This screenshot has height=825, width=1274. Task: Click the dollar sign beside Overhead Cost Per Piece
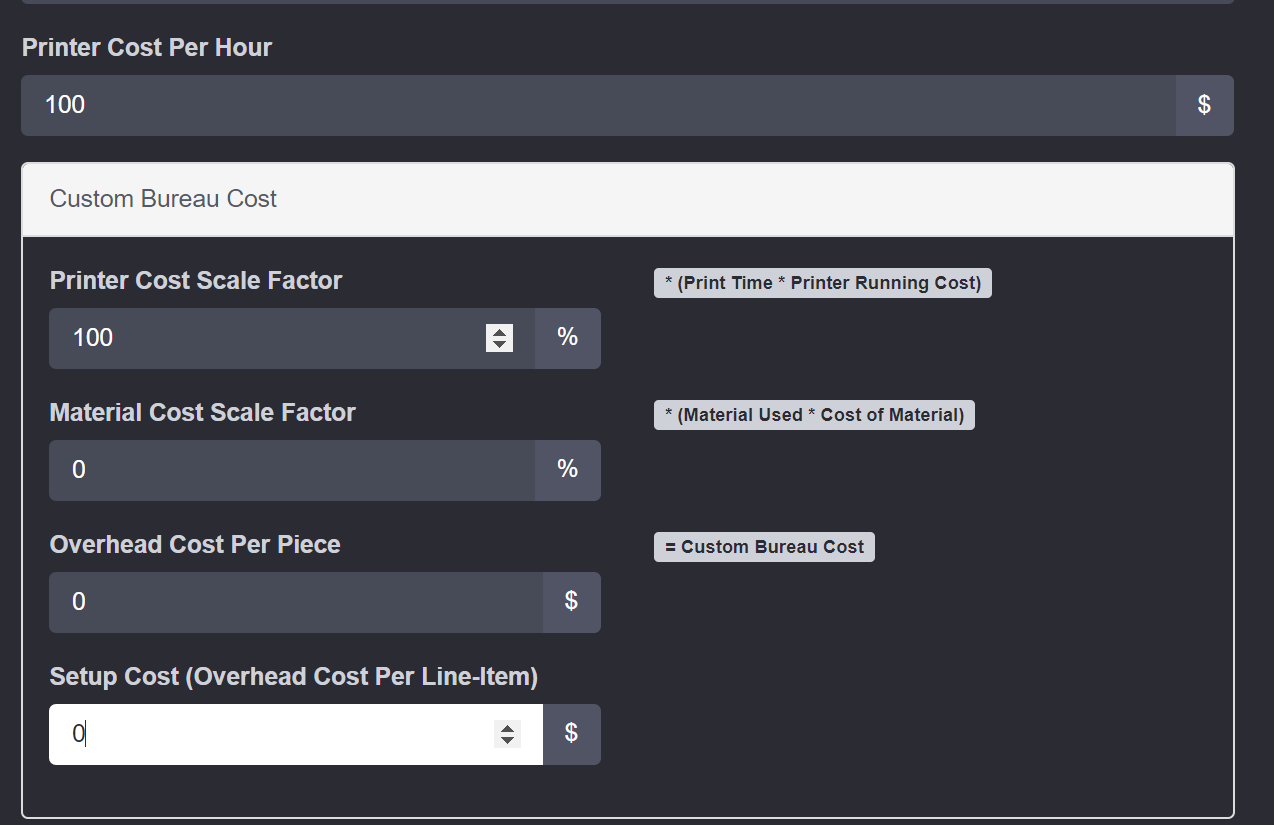tap(571, 602)
